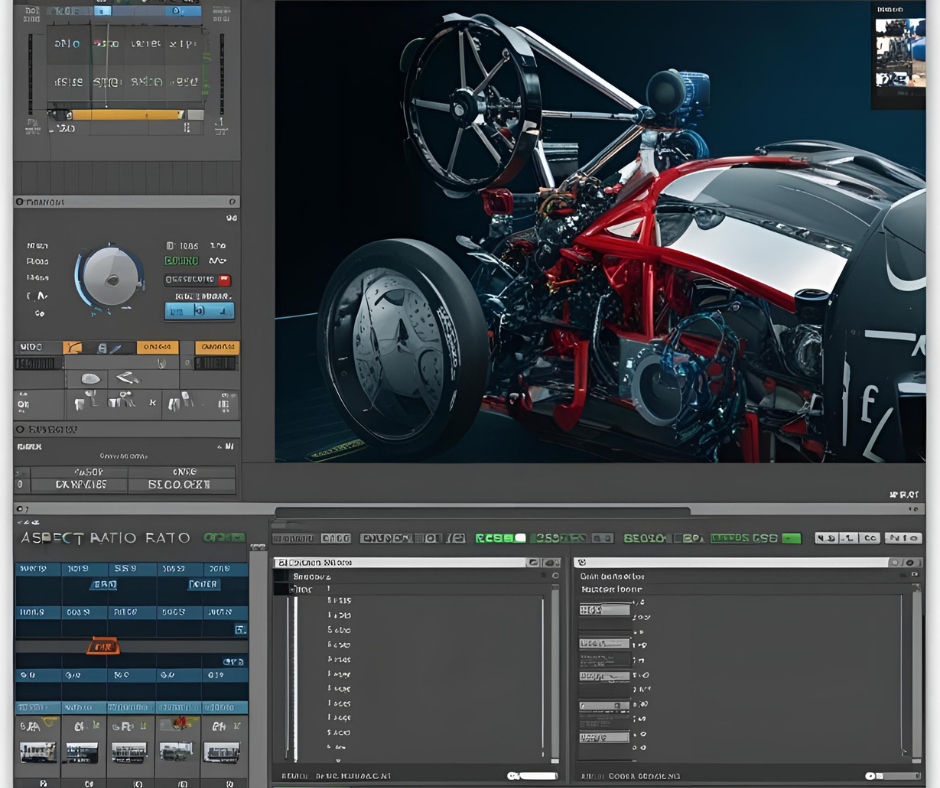Toggle the circle at the timeline bar's left end
The width and height of the screenshot is (940, 788).
click(x=20, y=509)
